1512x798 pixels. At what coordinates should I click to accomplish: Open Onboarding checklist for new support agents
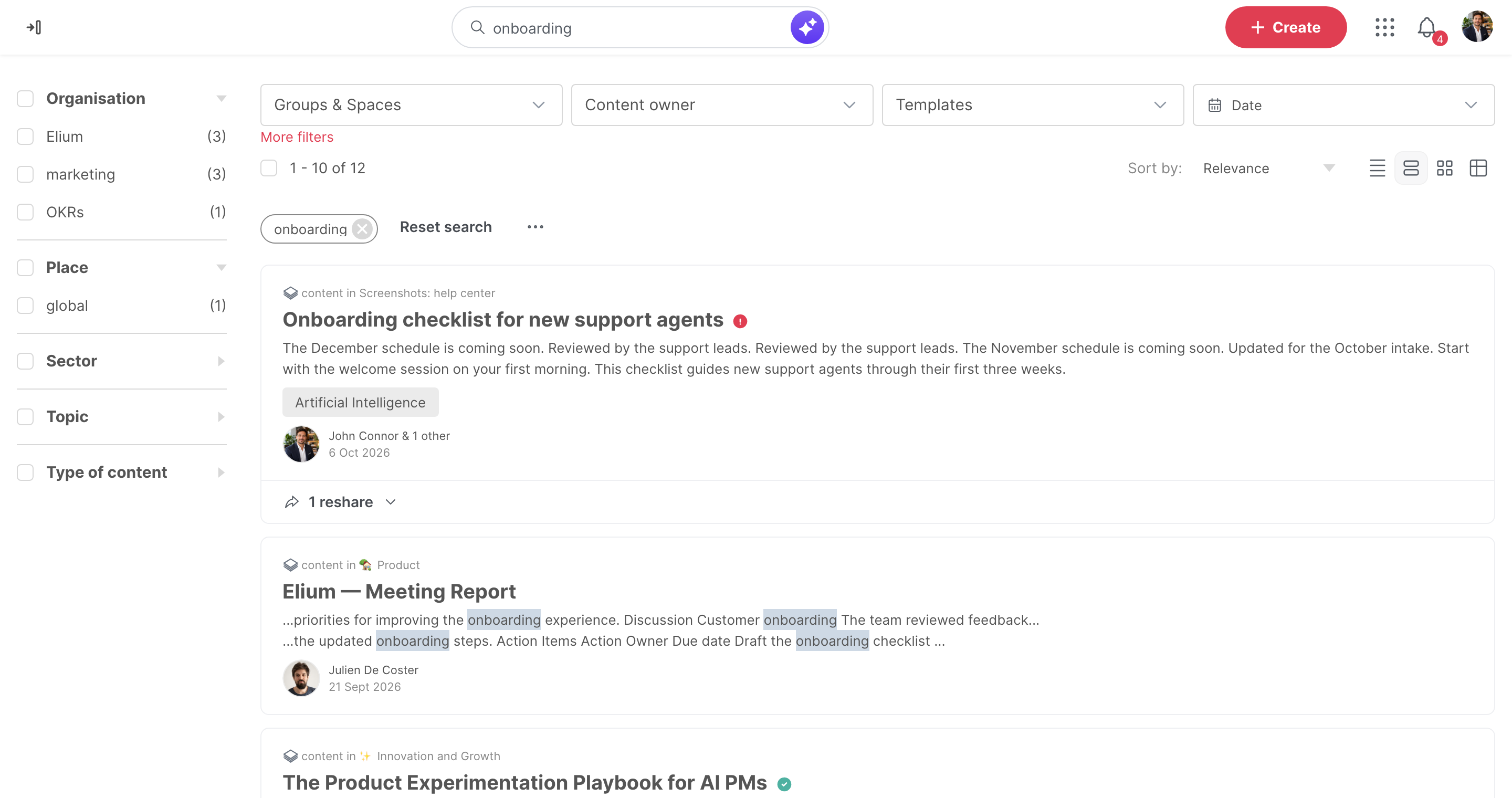tap(502, 320)
